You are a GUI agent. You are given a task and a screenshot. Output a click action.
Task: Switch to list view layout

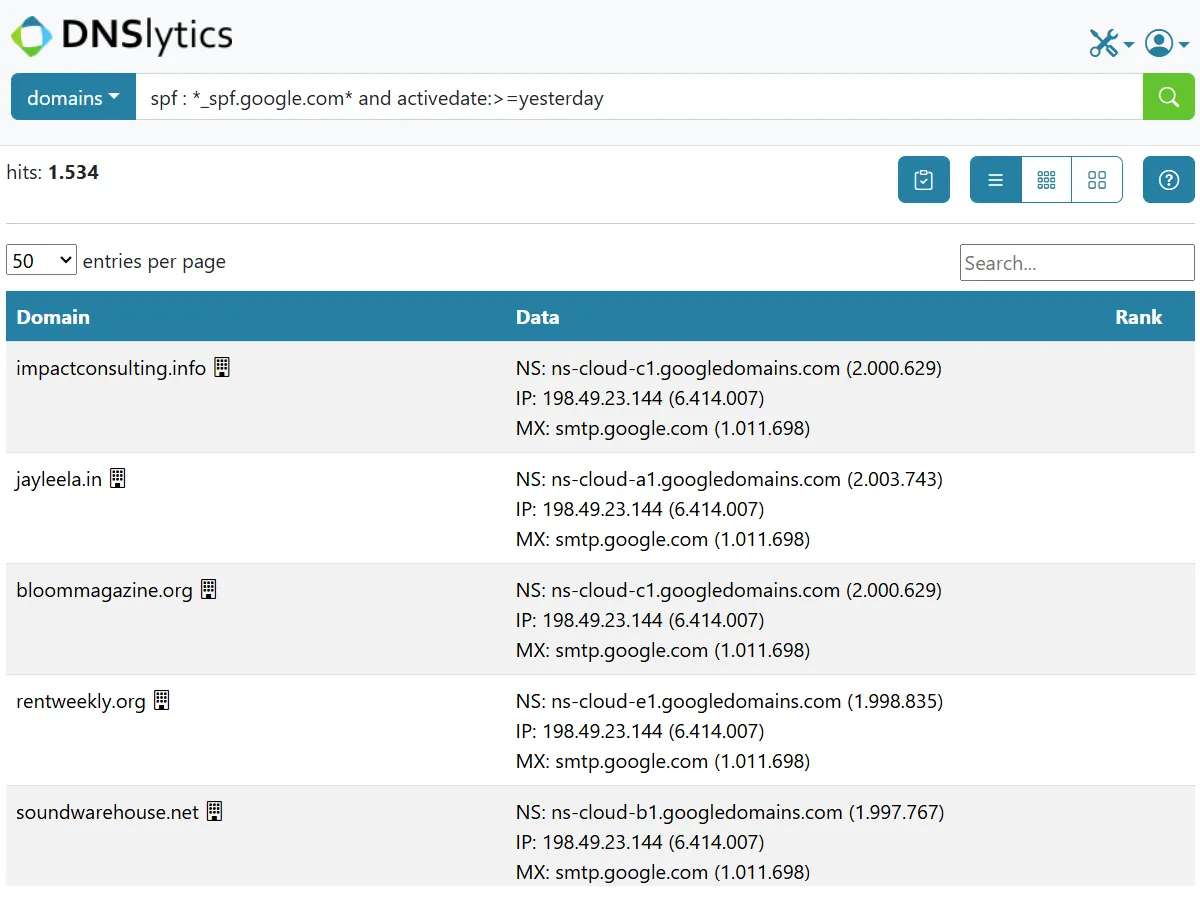tap(996, 180)
